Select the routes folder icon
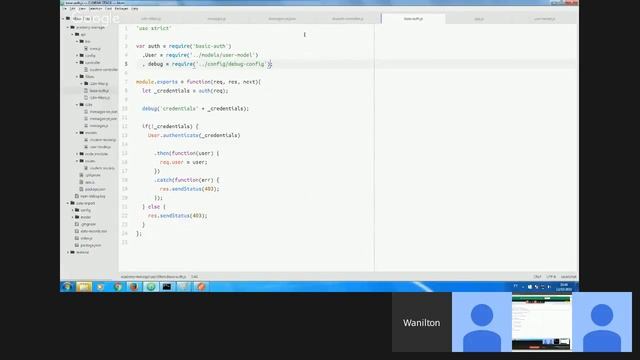The width and height of the screenshot is (640, 360). click(x=82, y=161)
